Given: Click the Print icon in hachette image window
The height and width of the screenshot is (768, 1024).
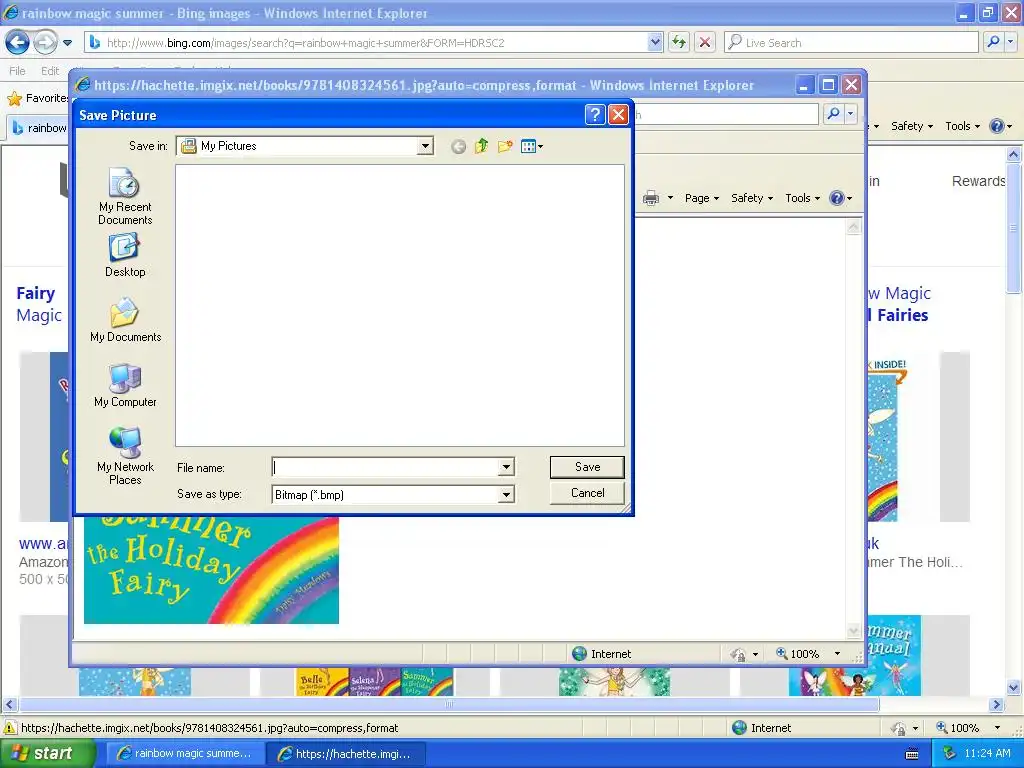Looking at the screenshot, I should click(651, 198).
